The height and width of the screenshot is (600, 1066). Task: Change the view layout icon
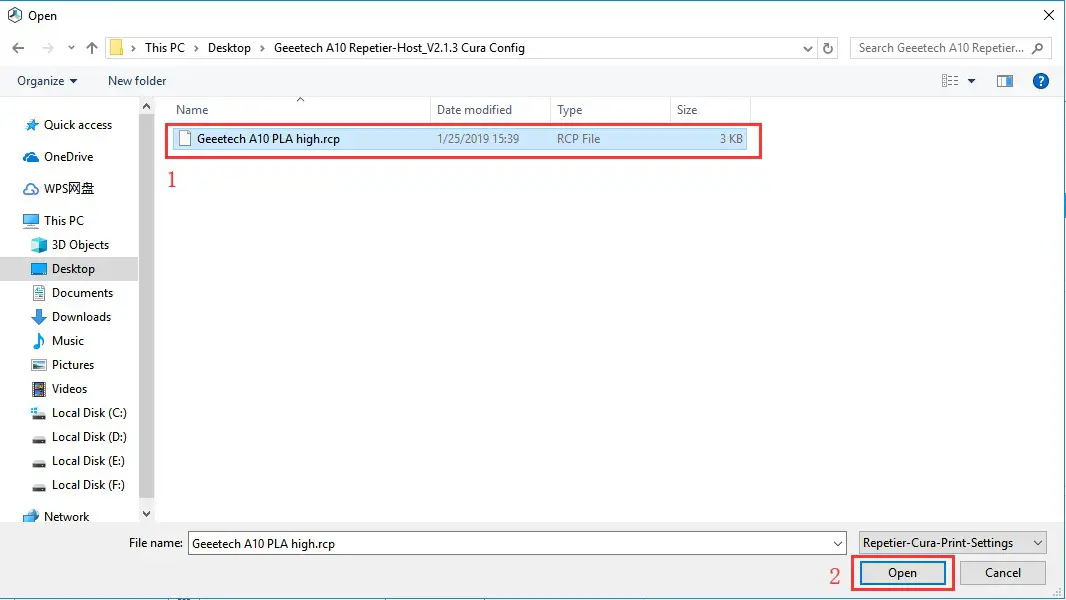950,81
